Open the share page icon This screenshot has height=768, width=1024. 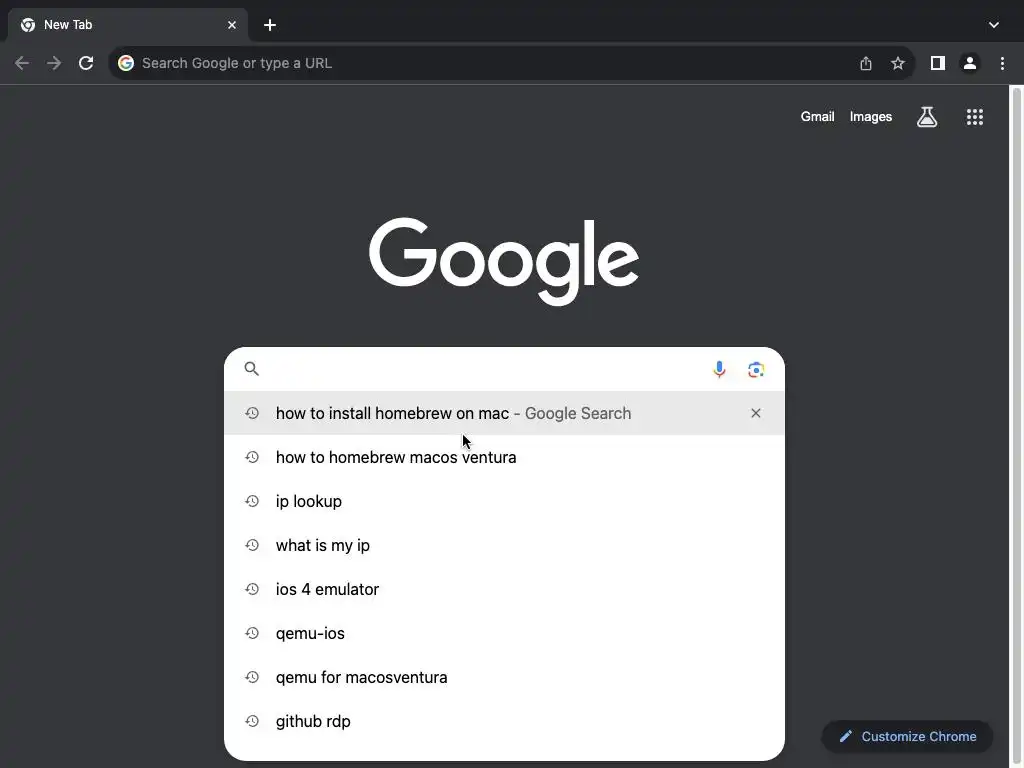point(866,63)
